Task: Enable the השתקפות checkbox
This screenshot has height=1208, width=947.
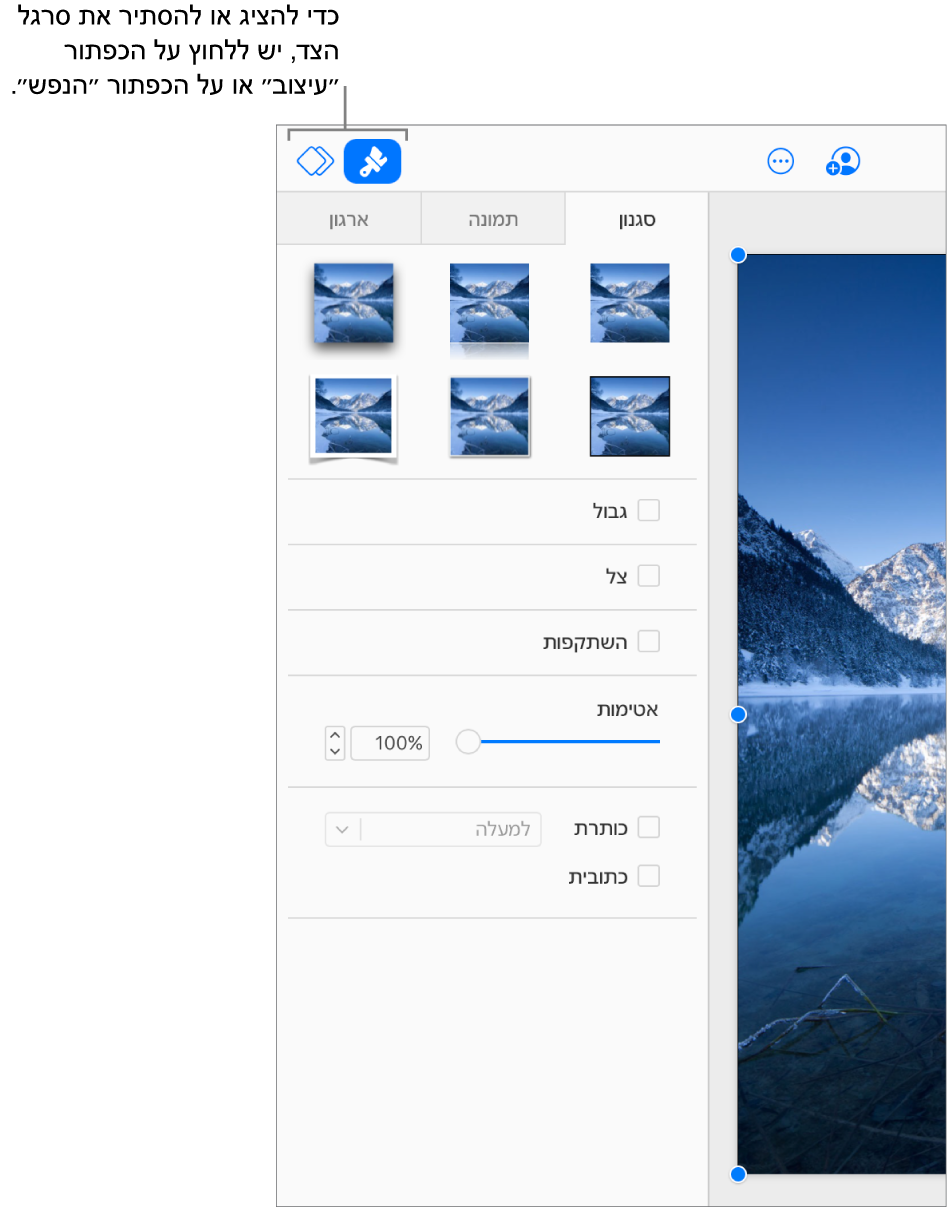Action: [649, 641]
